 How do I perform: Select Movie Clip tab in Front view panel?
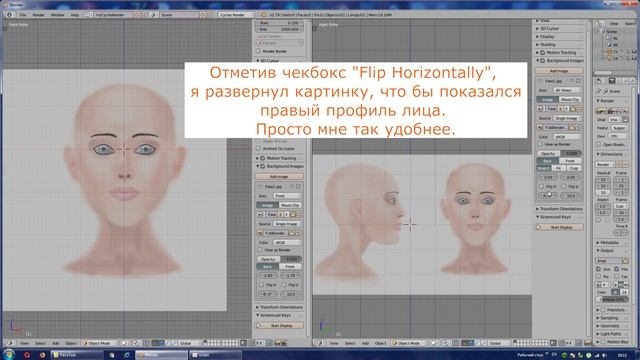click(290, 205)
